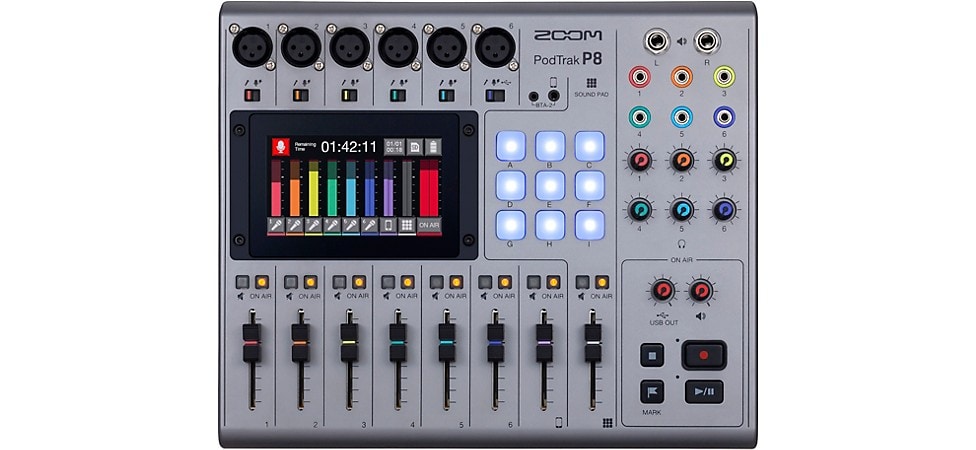Screen dimensions: 976x450
Task: Grab the phone channel fader with purple stripe
Action: [544, 343]
